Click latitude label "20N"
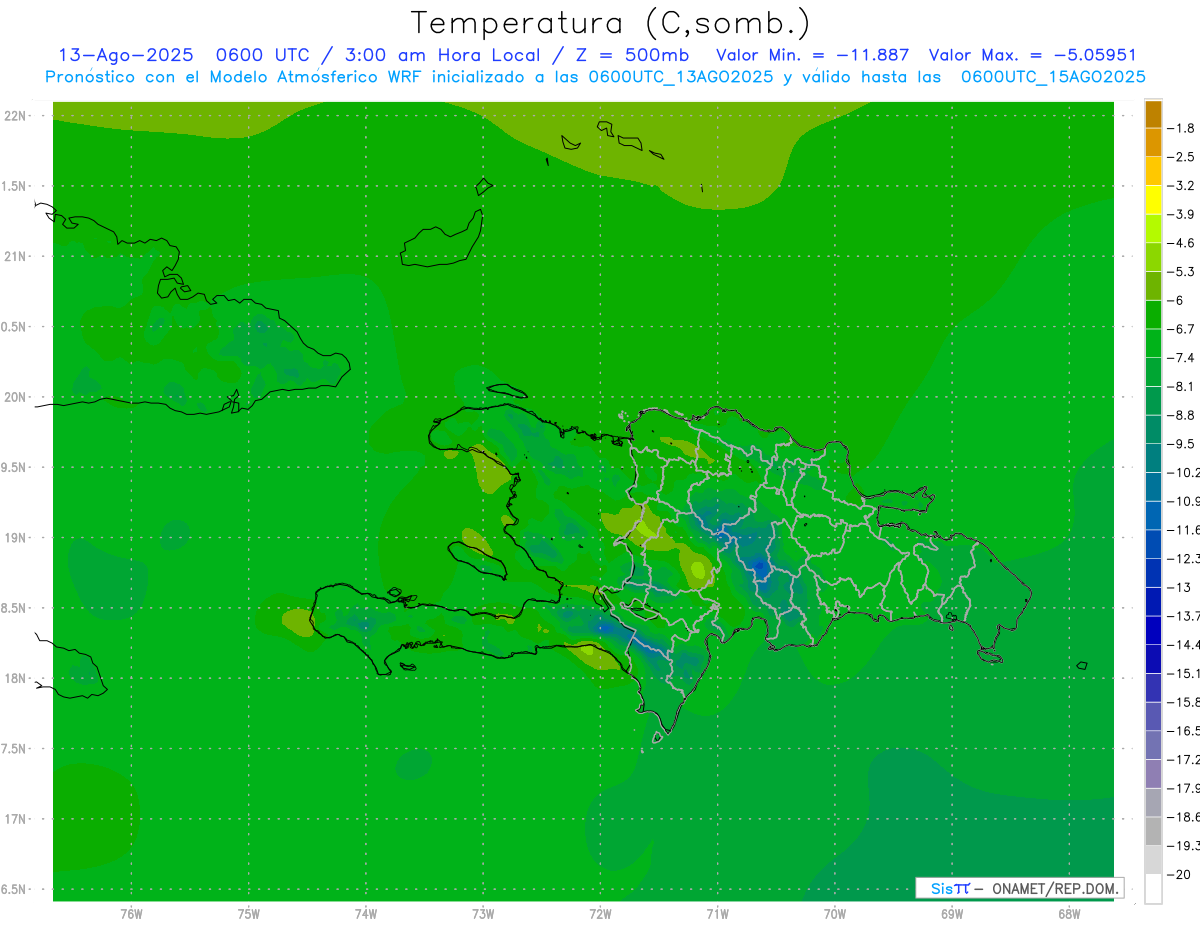Image resolution: width=1200 pixels, height=927 pixels. (x=15, y=397)
